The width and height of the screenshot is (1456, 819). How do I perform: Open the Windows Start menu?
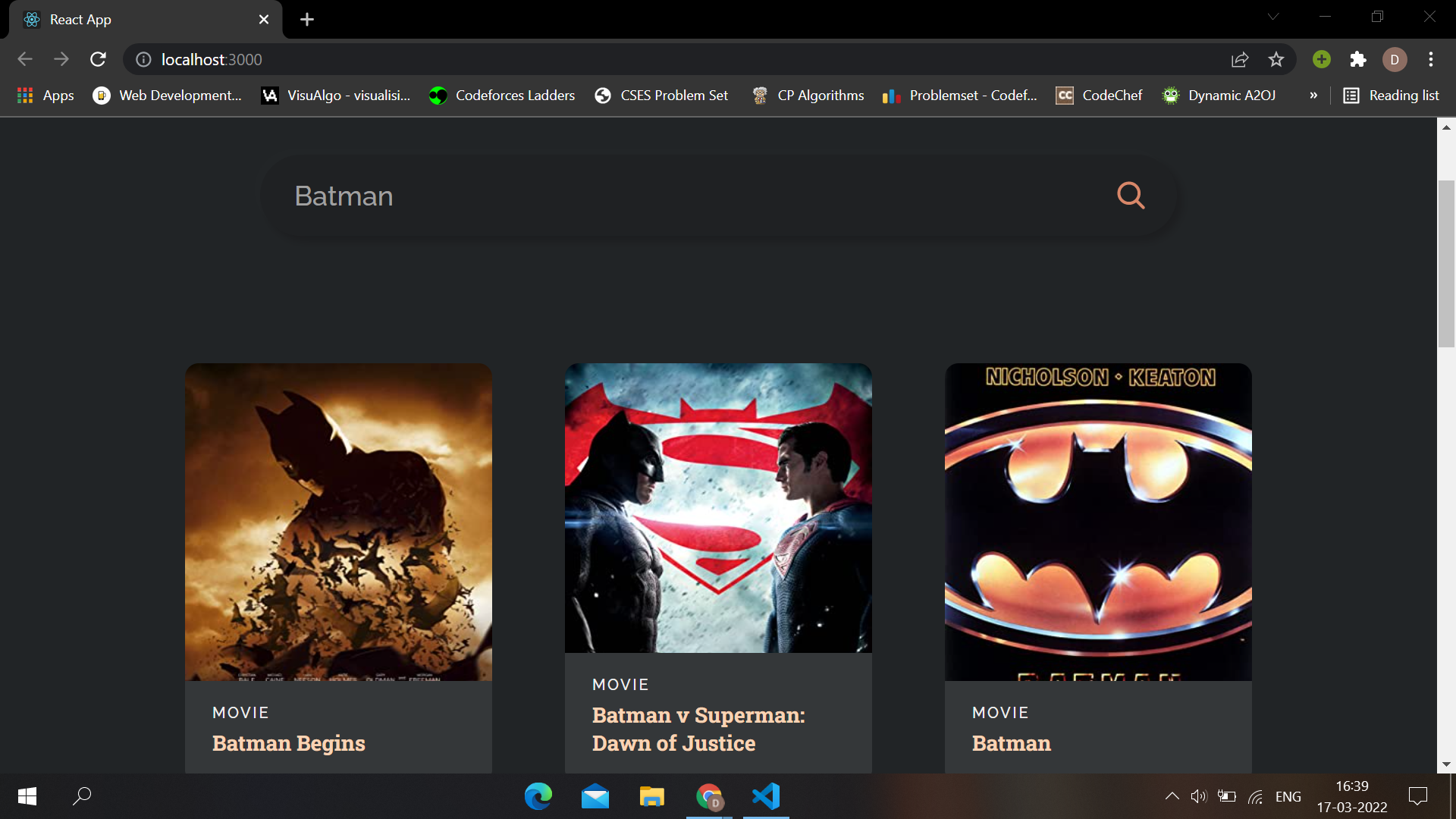coord(26,796)
